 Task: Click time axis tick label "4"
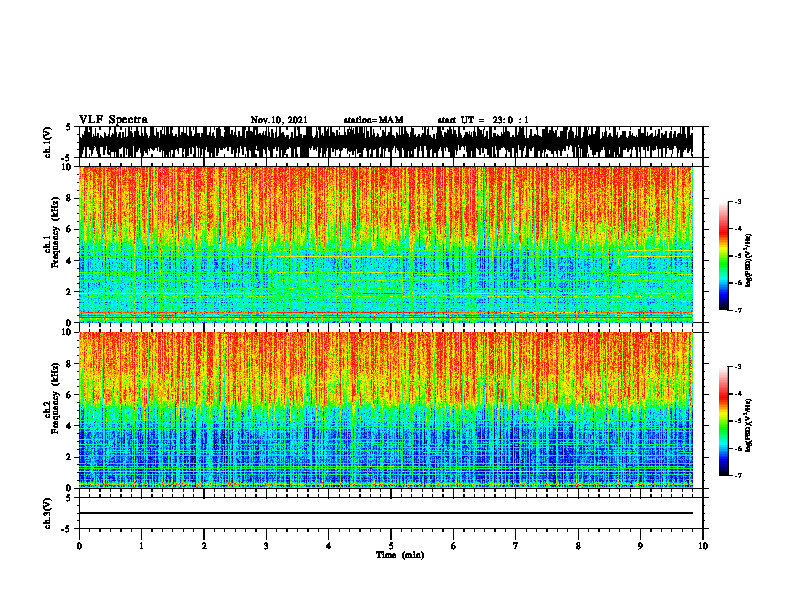pos(328,546)
